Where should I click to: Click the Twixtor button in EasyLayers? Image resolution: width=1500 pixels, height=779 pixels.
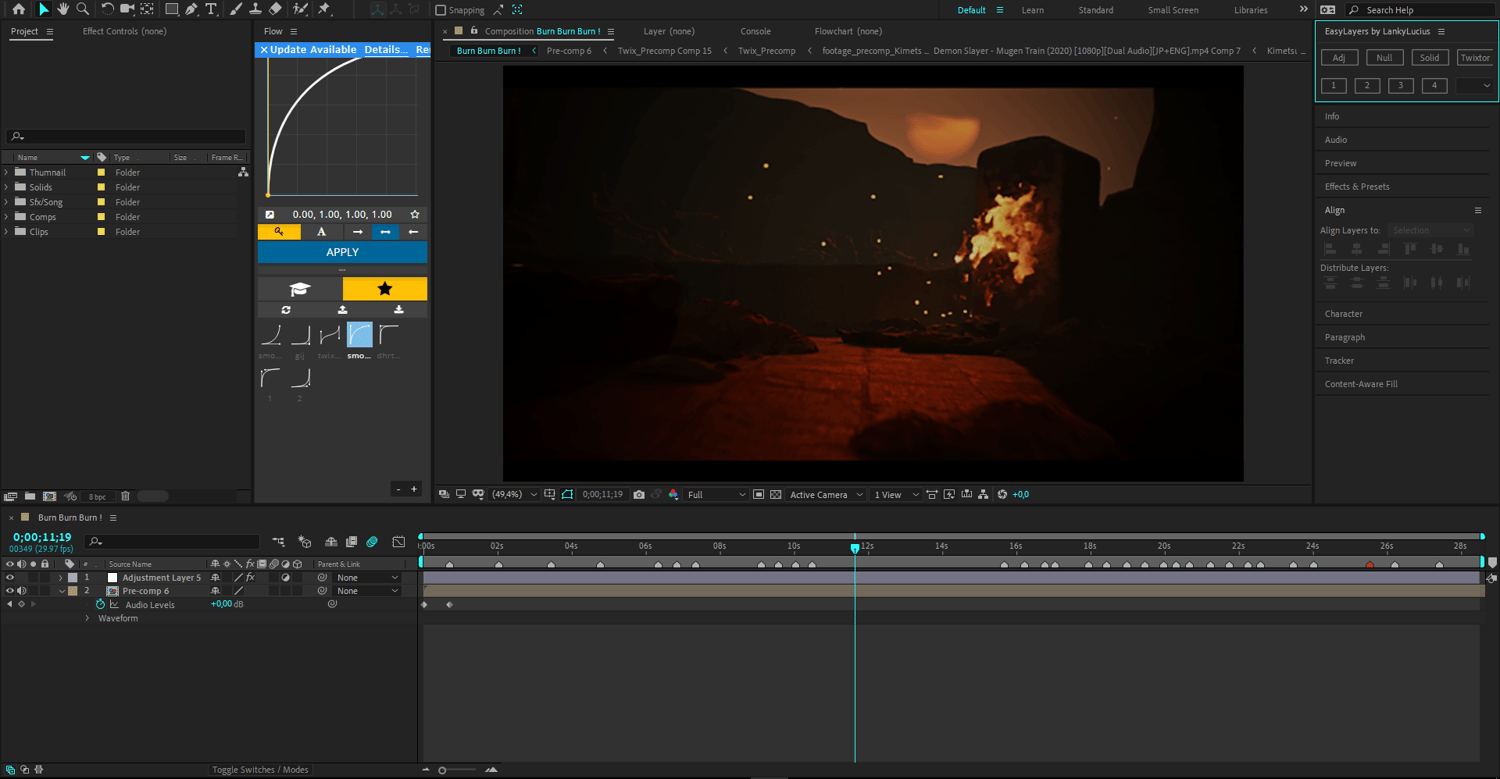(1475, 58)
